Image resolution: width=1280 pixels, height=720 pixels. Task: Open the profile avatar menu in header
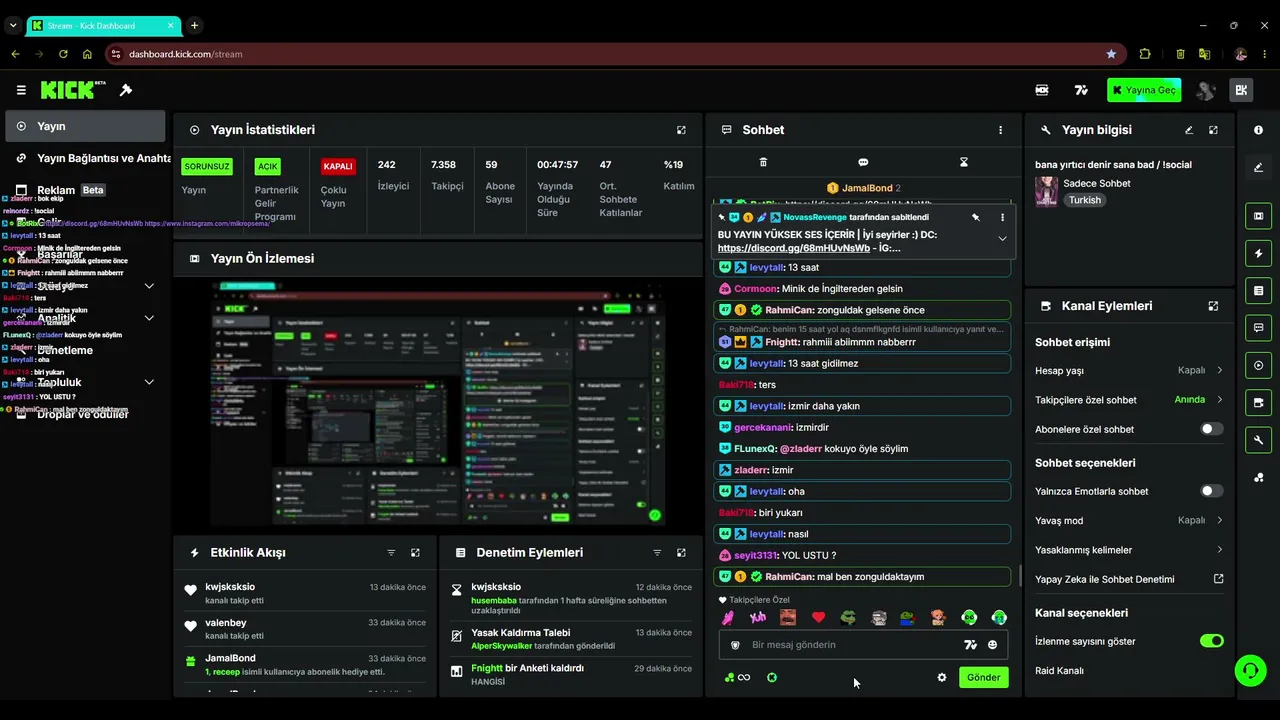[1206, 90]
